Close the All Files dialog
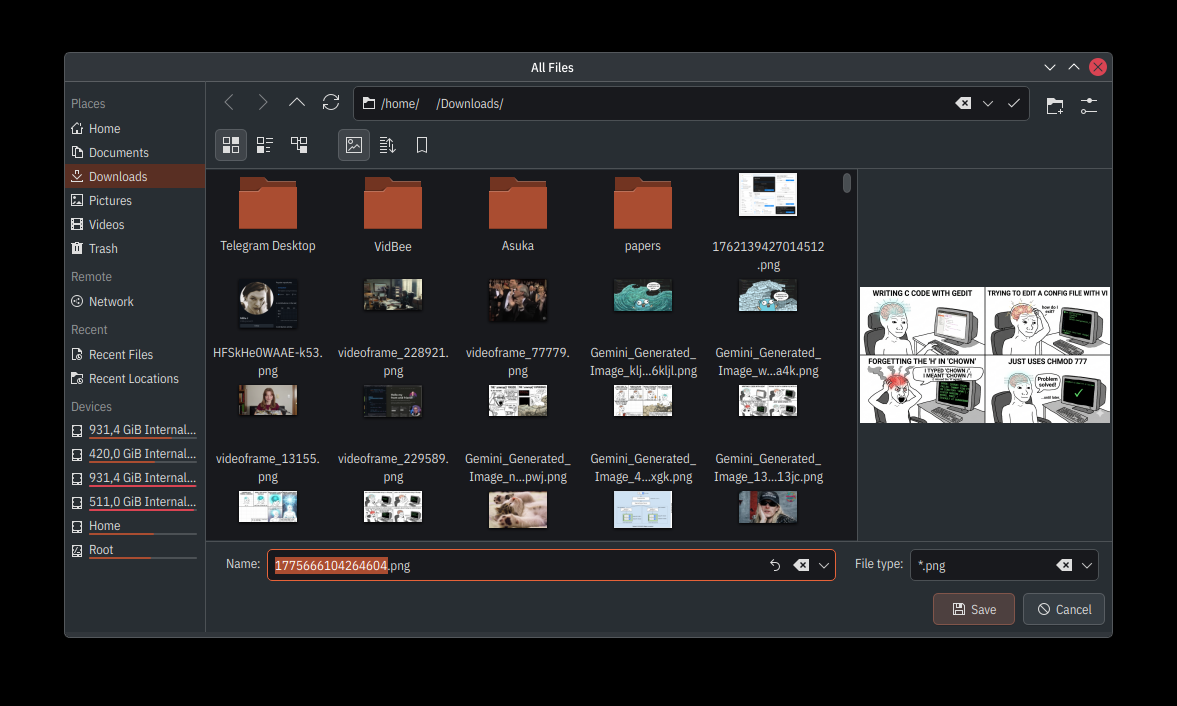1177x706 pixels. tap(1097, 67)
